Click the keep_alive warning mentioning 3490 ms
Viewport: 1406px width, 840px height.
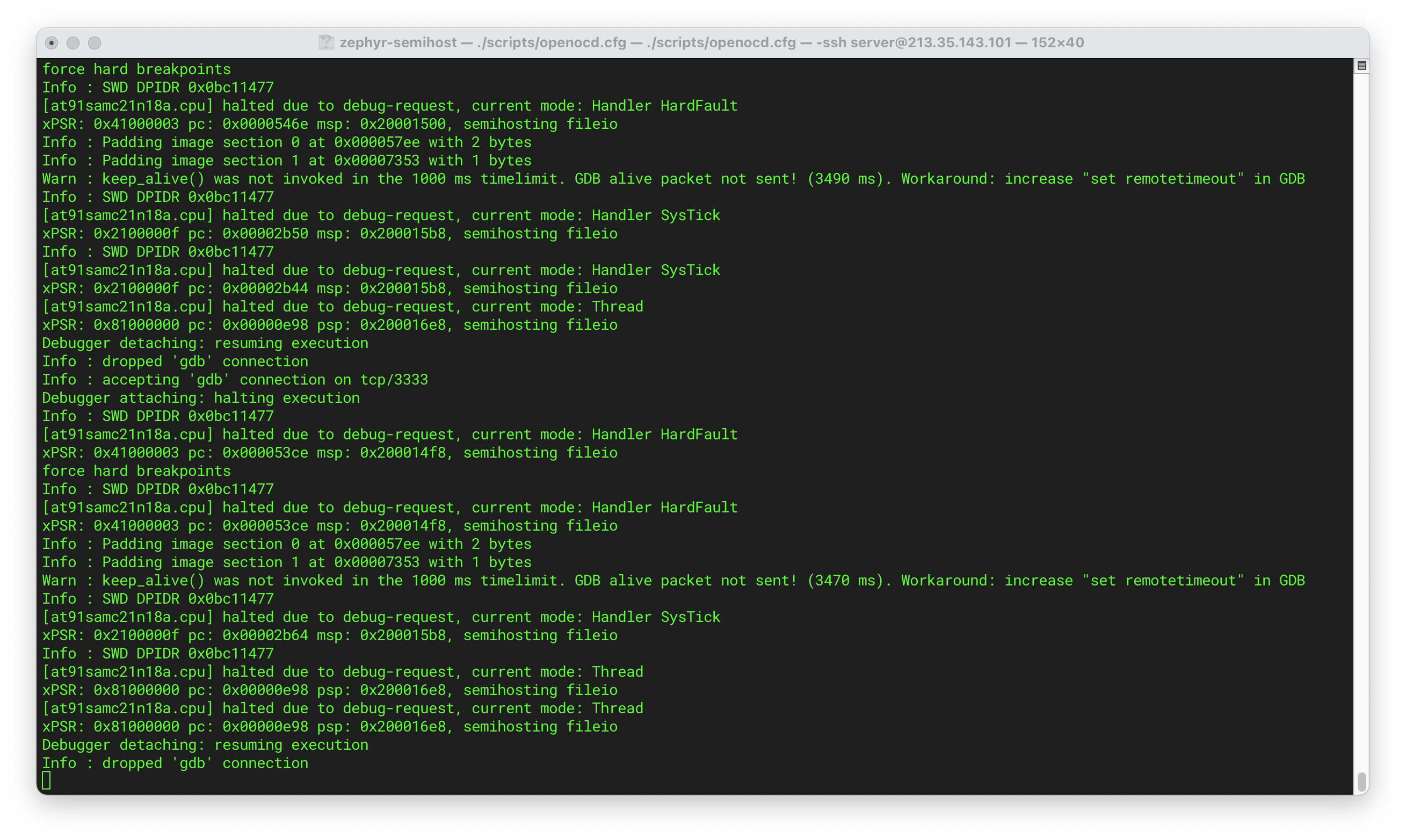672,179
